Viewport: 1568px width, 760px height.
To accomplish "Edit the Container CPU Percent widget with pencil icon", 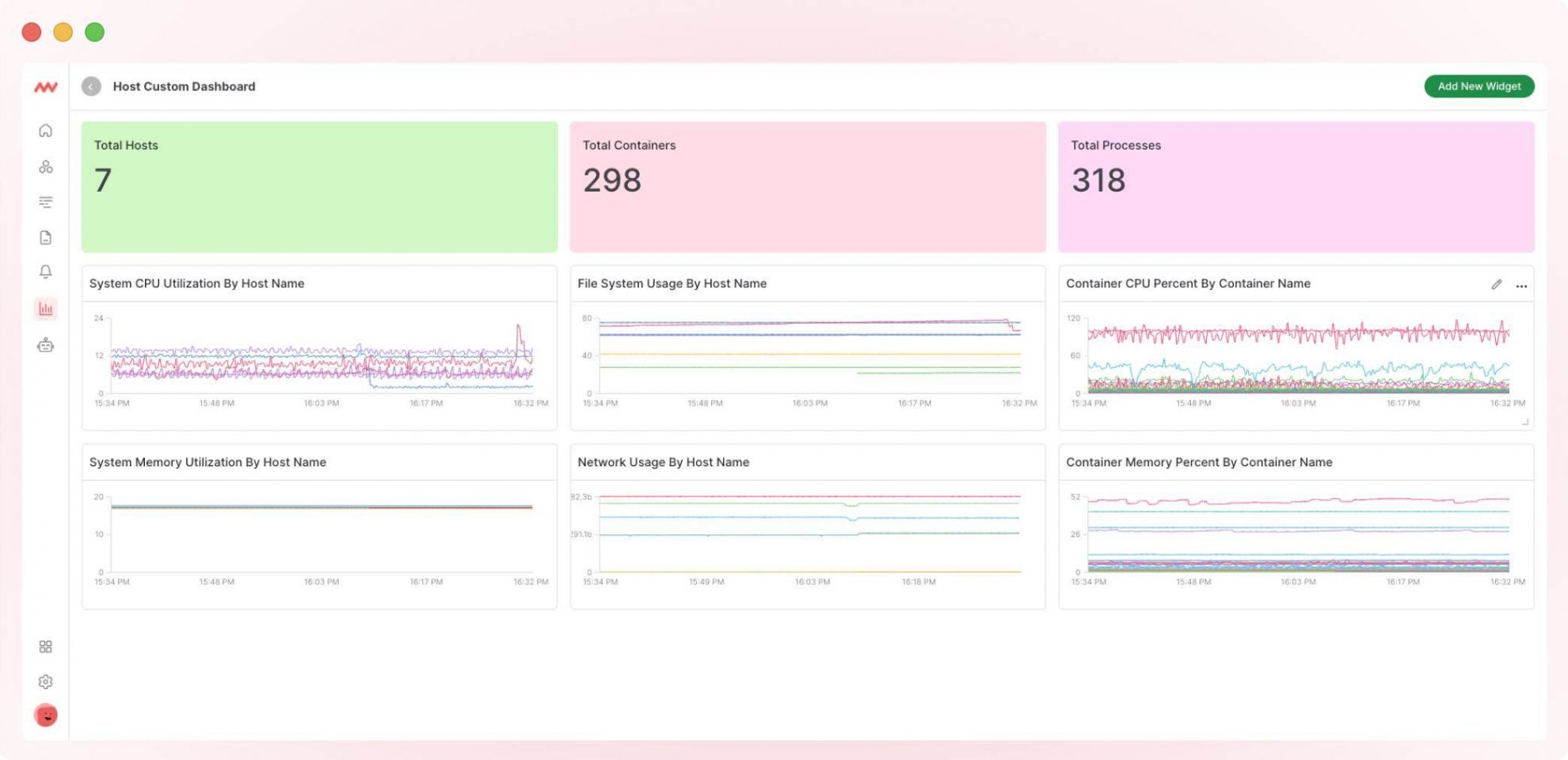I will pyautogui.click(x=1497, y=283).
